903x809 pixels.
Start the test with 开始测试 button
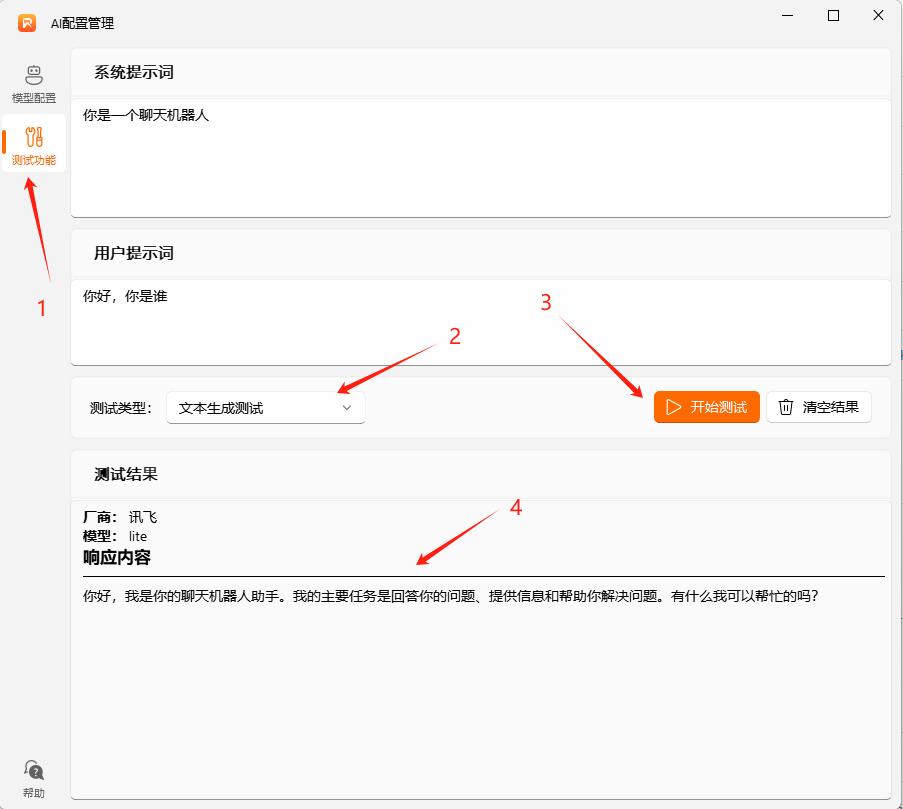tap(706, 407)
